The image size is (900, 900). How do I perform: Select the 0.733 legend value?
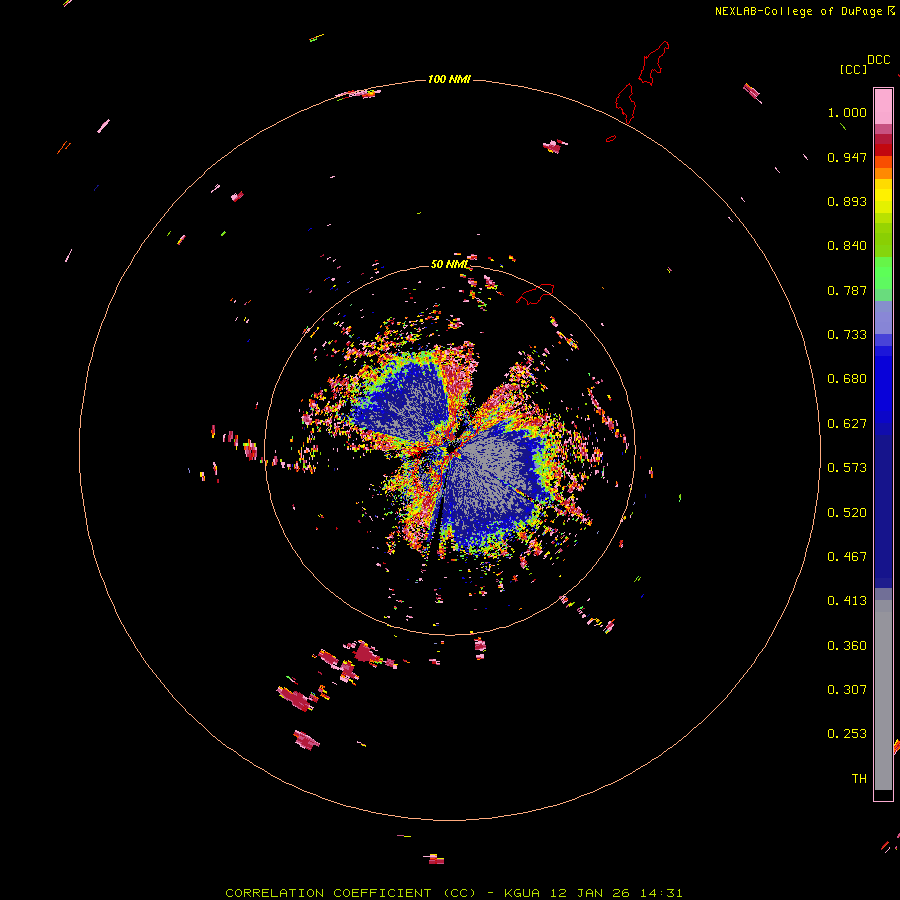click(x=847, y=335)
